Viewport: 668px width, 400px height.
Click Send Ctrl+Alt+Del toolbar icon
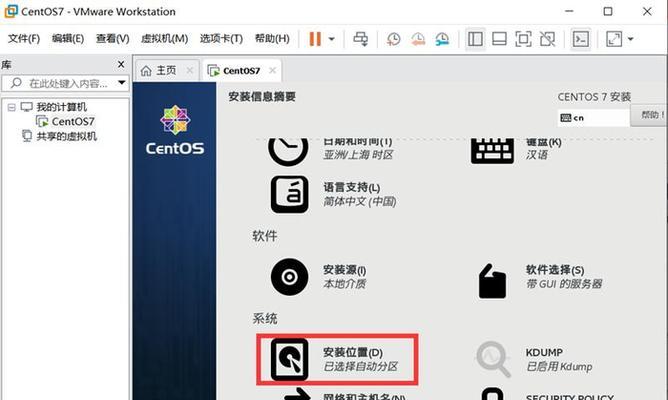pos(360,39)
